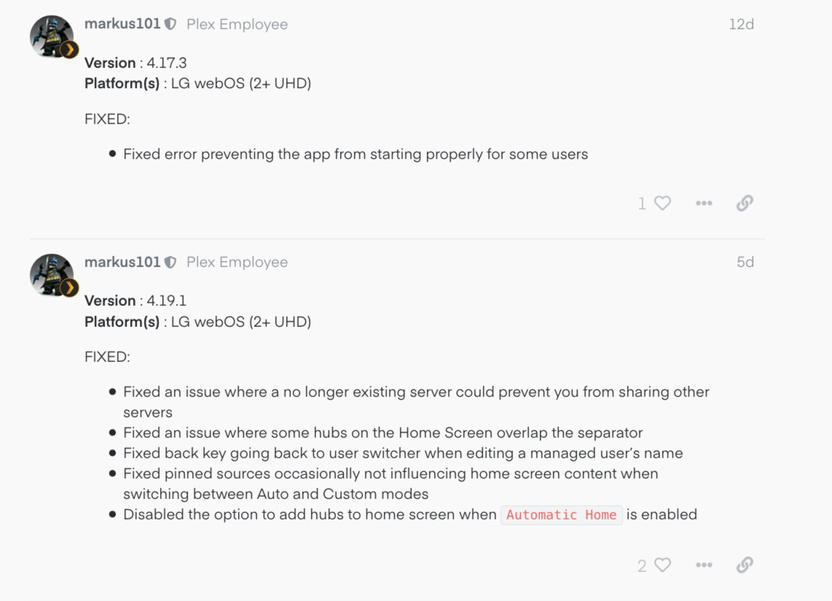Open the markus101 username link on the first post
The image size is (832, 601).
tap(122, 24)
